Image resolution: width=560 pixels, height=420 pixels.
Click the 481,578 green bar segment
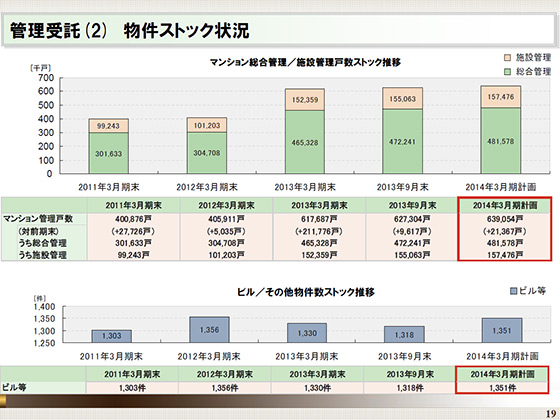[x=501, y=141]
